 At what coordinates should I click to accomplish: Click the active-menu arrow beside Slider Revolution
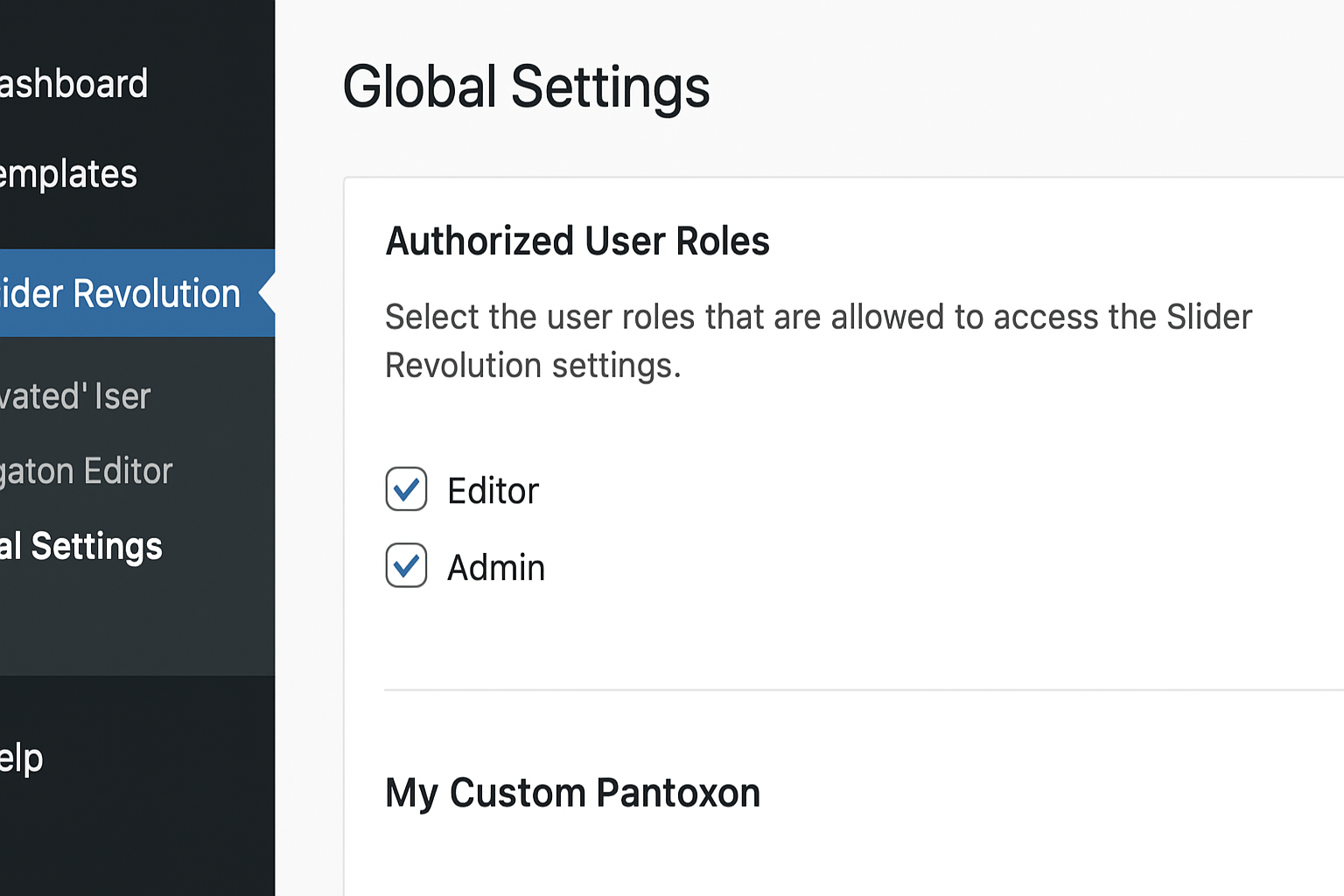pyautogui.click(x=267, y=293)
